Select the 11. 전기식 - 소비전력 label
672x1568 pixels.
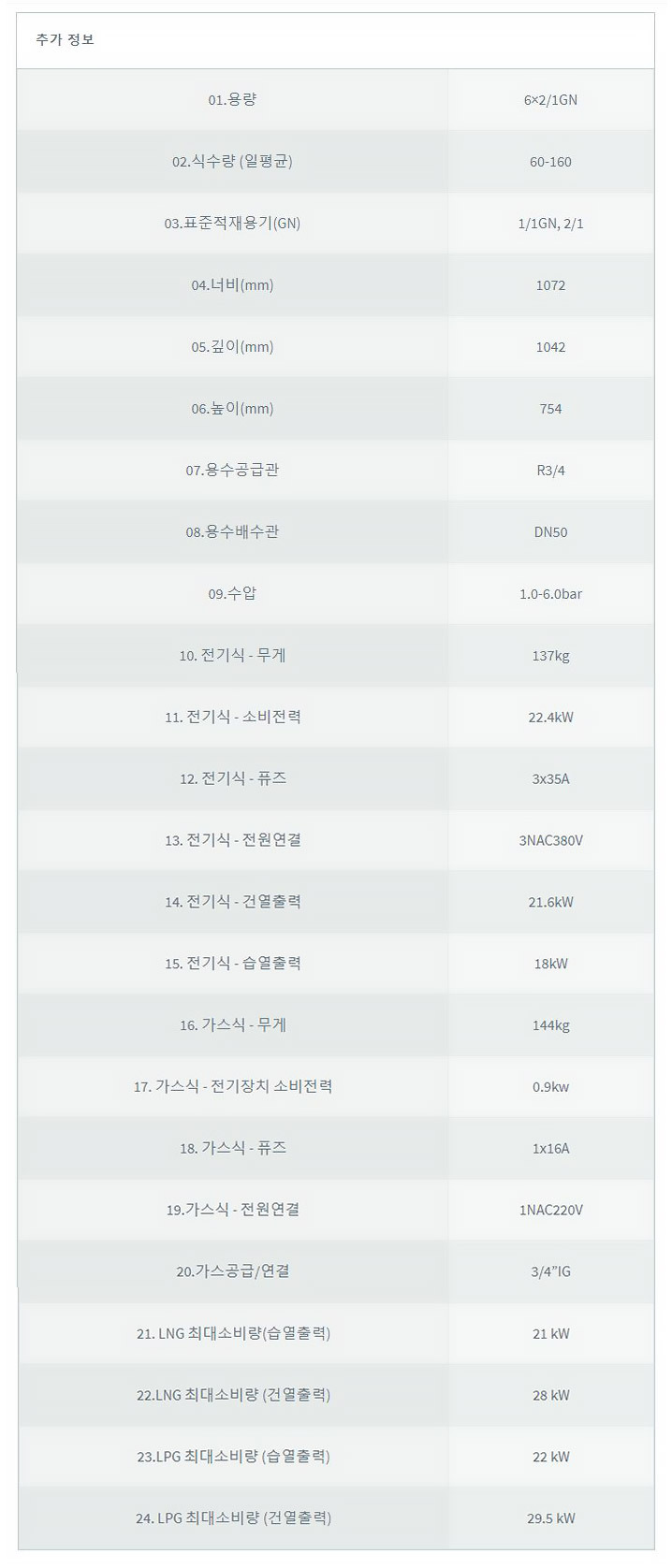tap(232, 717)
